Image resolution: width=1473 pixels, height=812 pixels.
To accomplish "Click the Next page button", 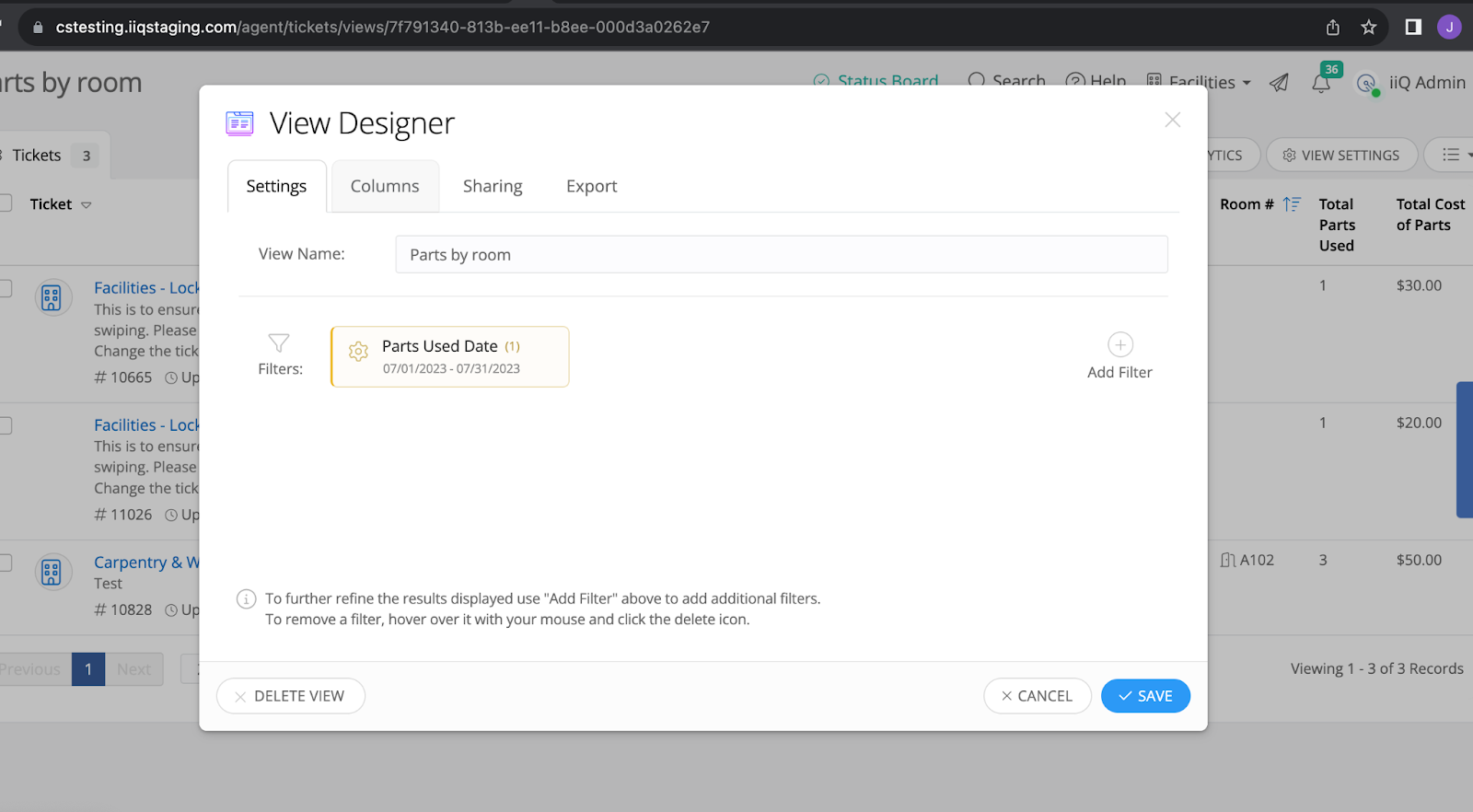I will tap(133, 669).
